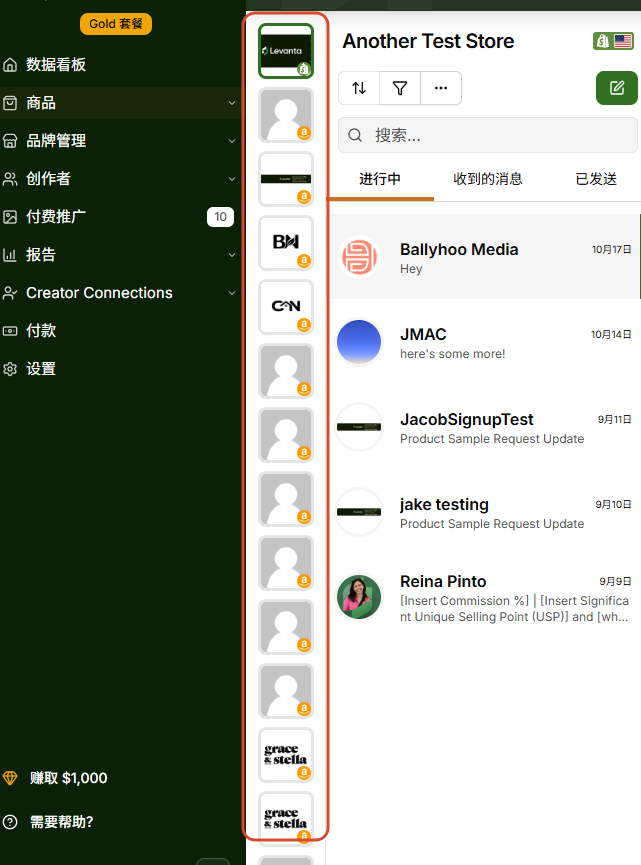
Task: Select the BM brand store thumbnail
Action: [286, 243]
